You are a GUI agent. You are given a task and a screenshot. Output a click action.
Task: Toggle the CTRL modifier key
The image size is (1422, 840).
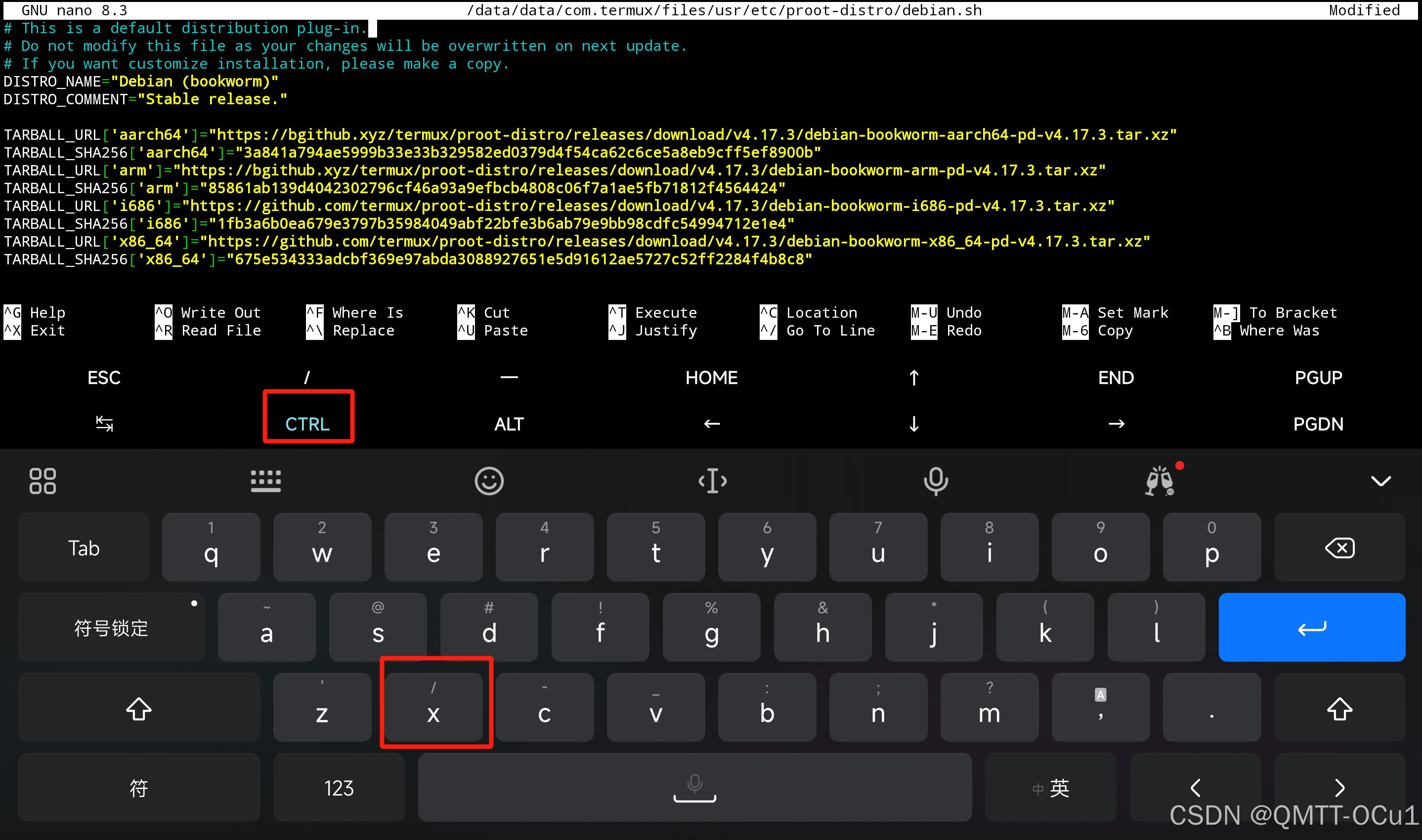click(x=307, y=424)
